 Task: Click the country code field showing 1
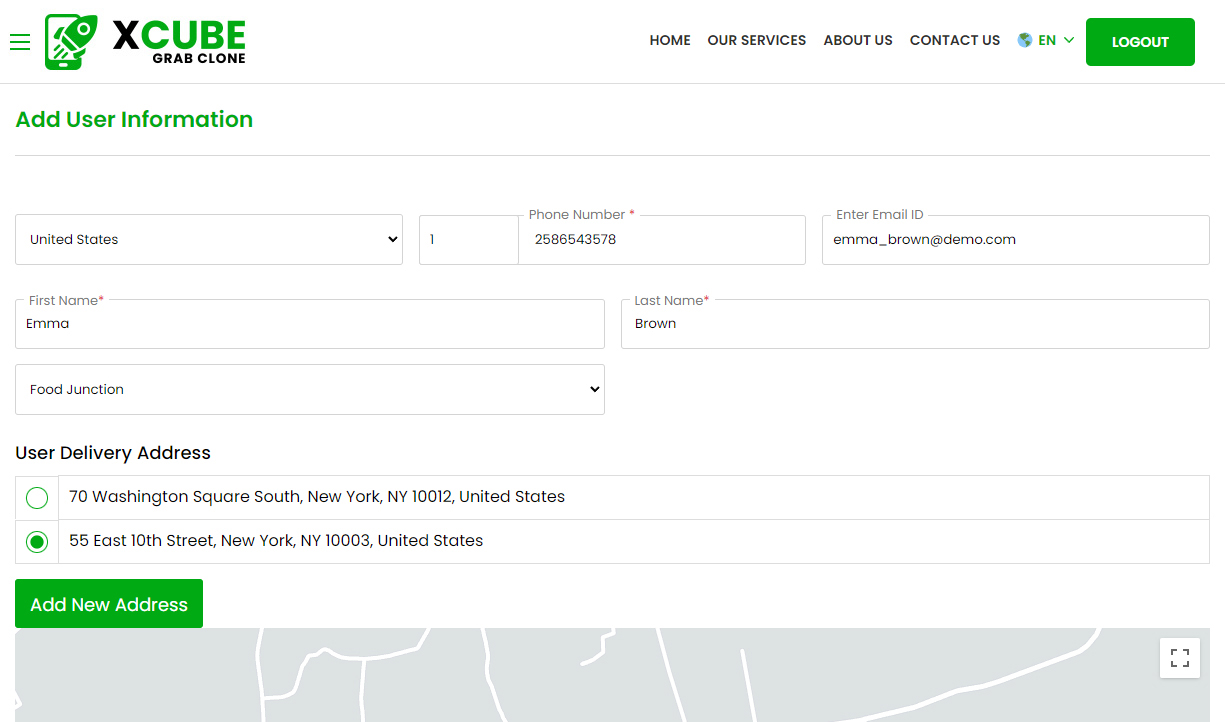click(468, 240)
